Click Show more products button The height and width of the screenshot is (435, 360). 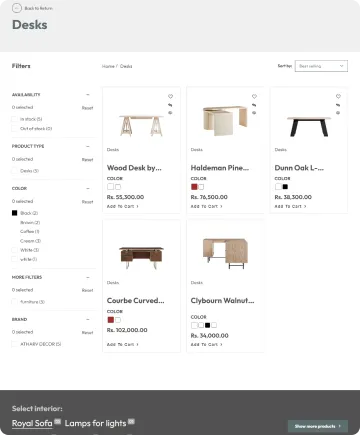(318, 426)
